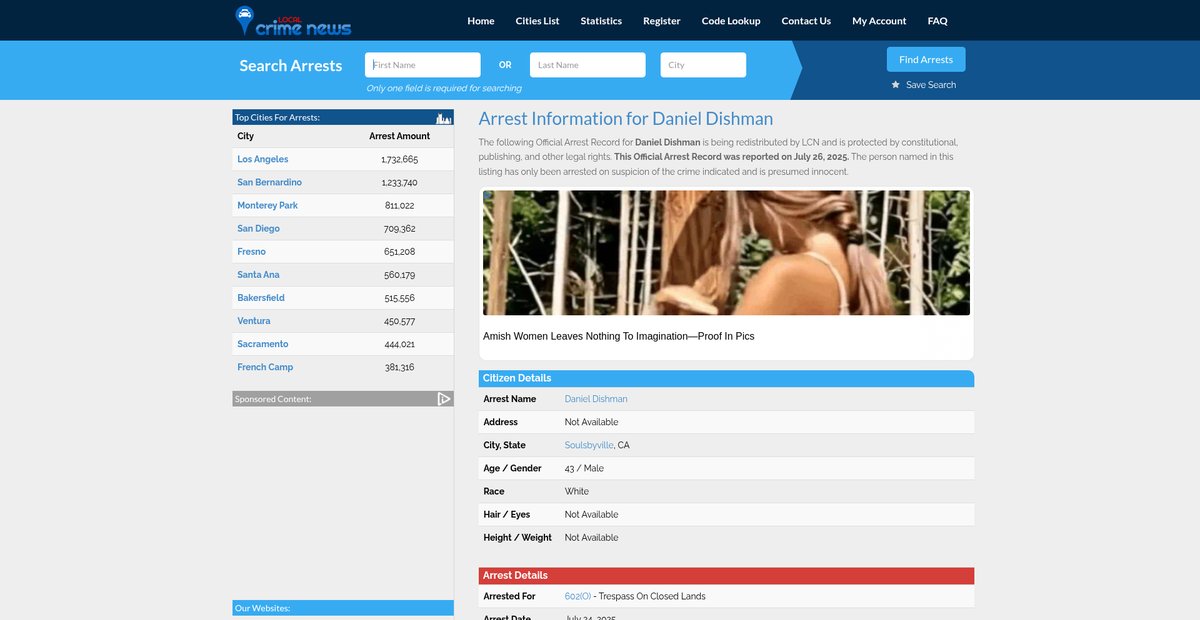Click the '1,732,665' arrest amount

coord(400,159)
